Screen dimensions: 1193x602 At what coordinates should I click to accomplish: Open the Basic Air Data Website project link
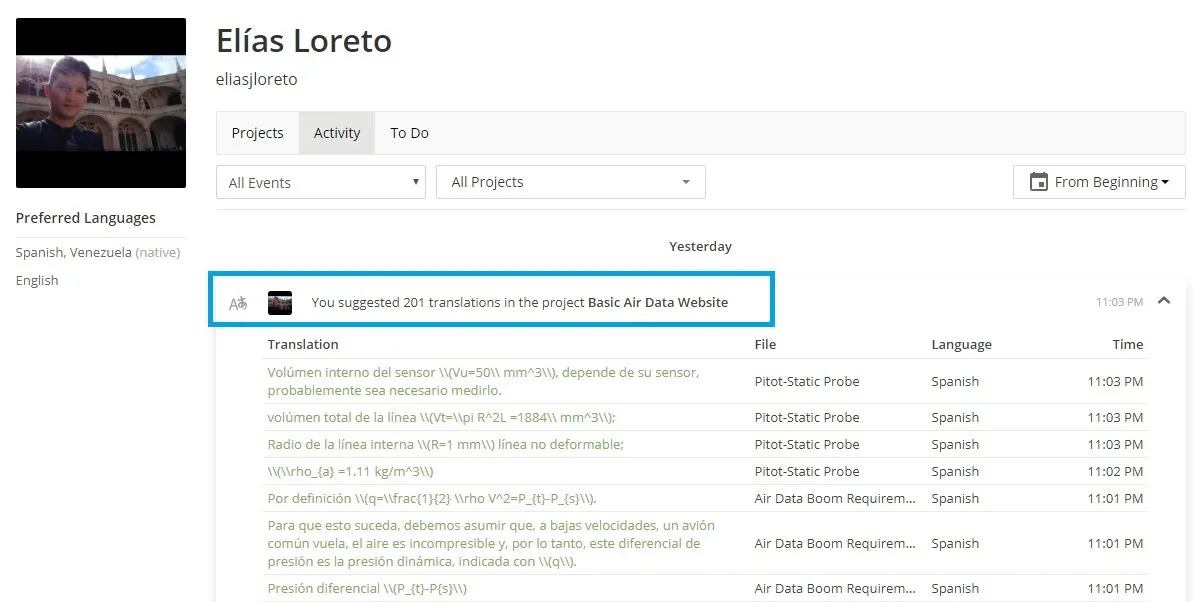tap(658, 302)
